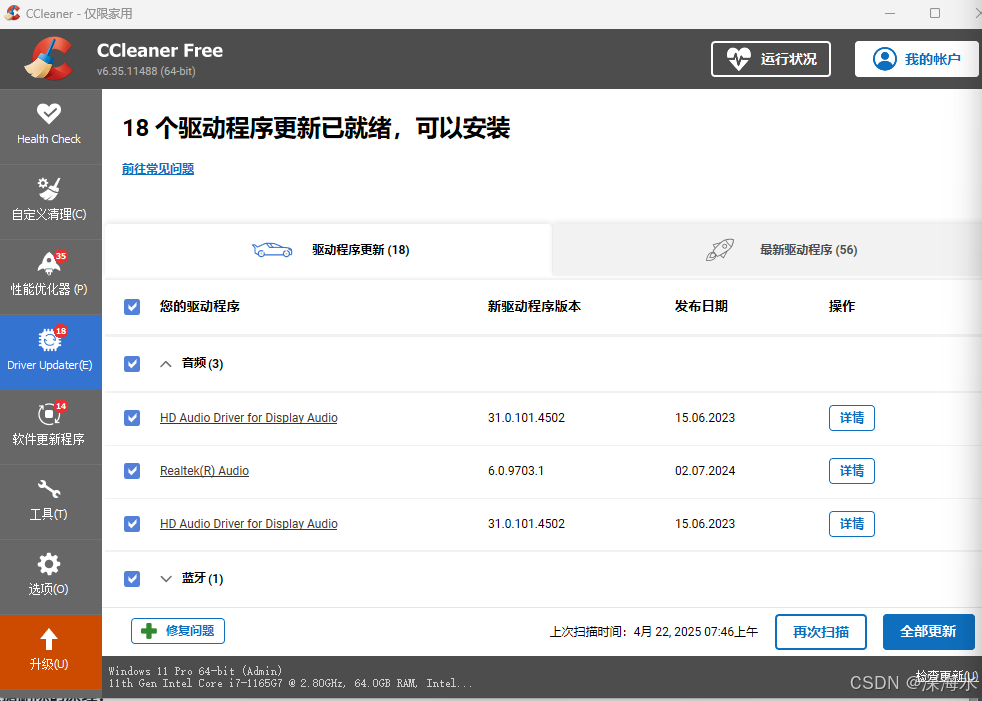Image resolution: width=982 pixels, height=701 pixels.
Task: Uncheck the Realtek(R) Audio checkbox
Action: pyautogui.click(x=132, y=470)
